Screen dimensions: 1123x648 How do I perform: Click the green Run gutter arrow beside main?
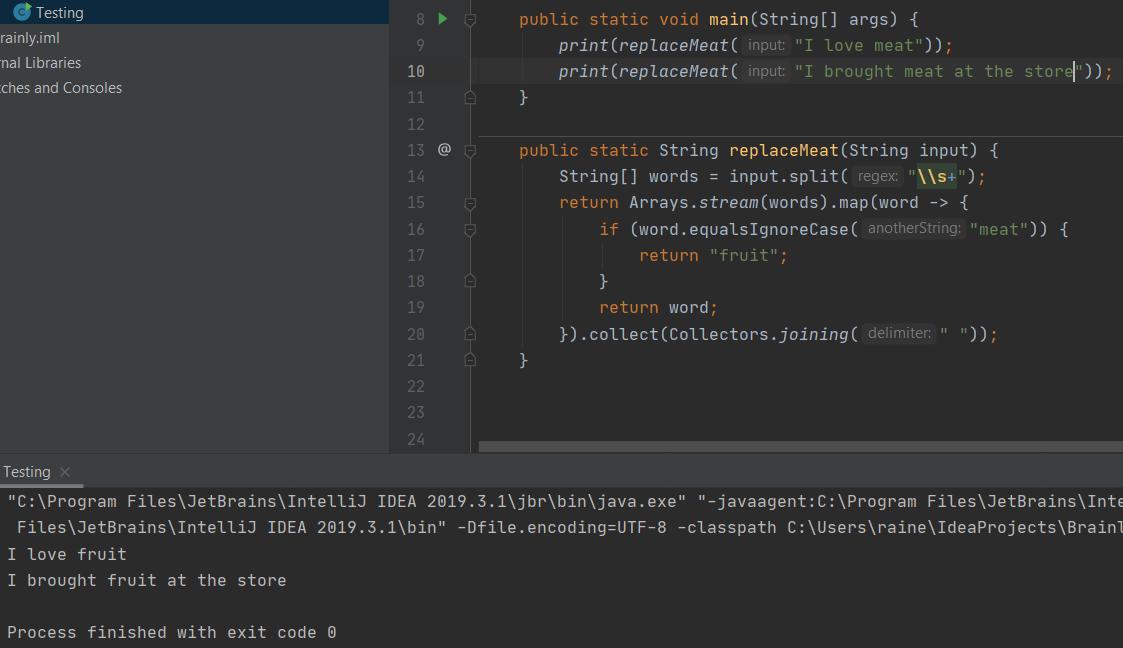[443, 19]
